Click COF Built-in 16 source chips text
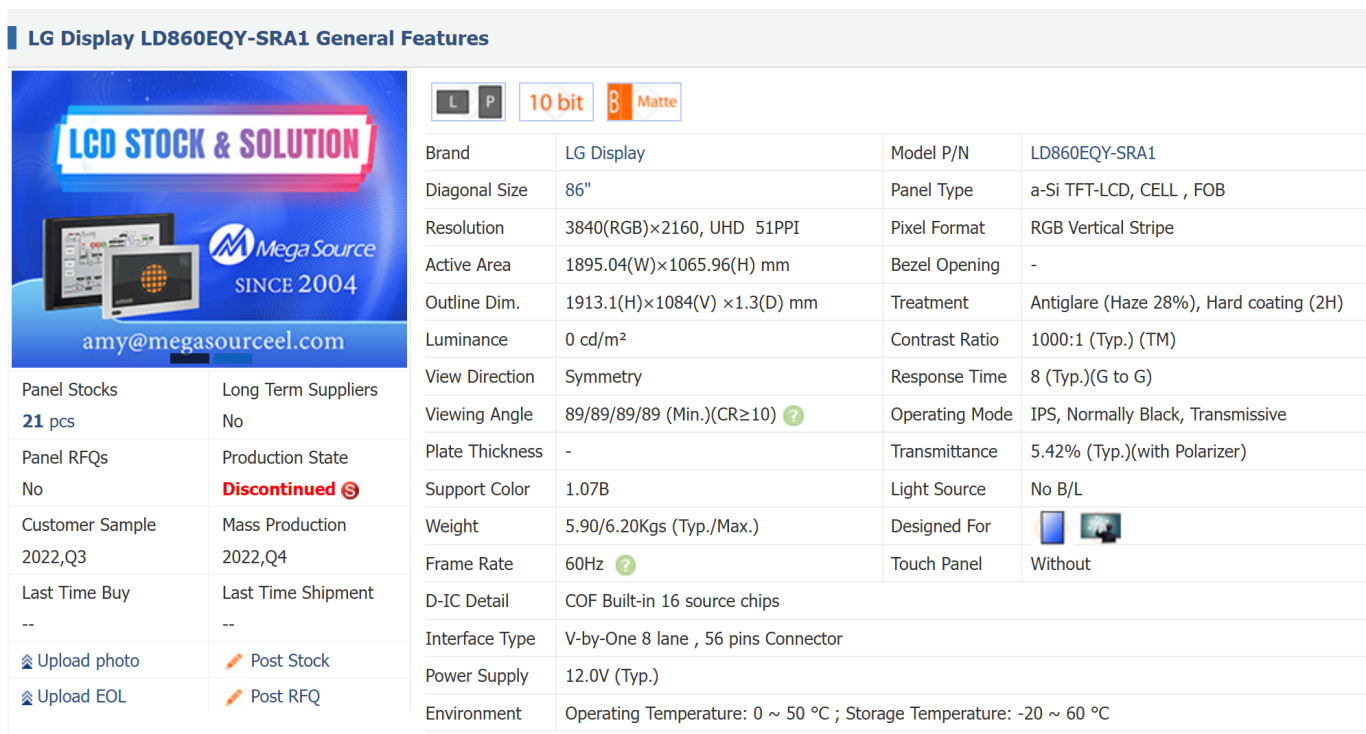1366x734 pixels. [672, 602]
